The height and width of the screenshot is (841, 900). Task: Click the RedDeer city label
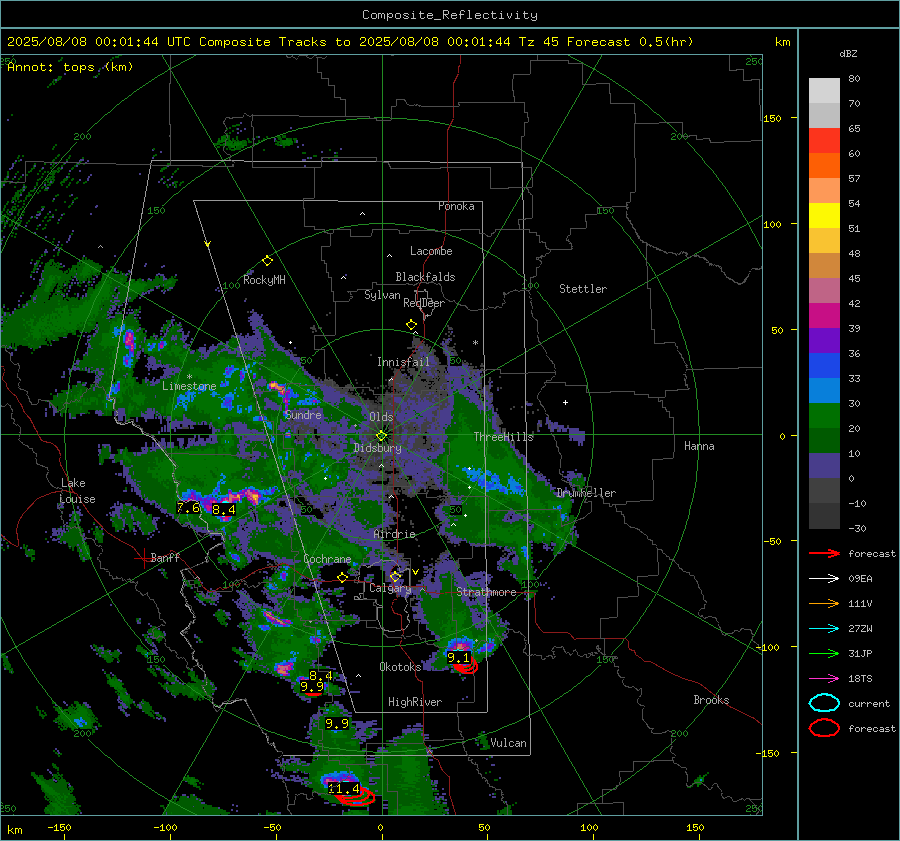[x=424, y=303]
